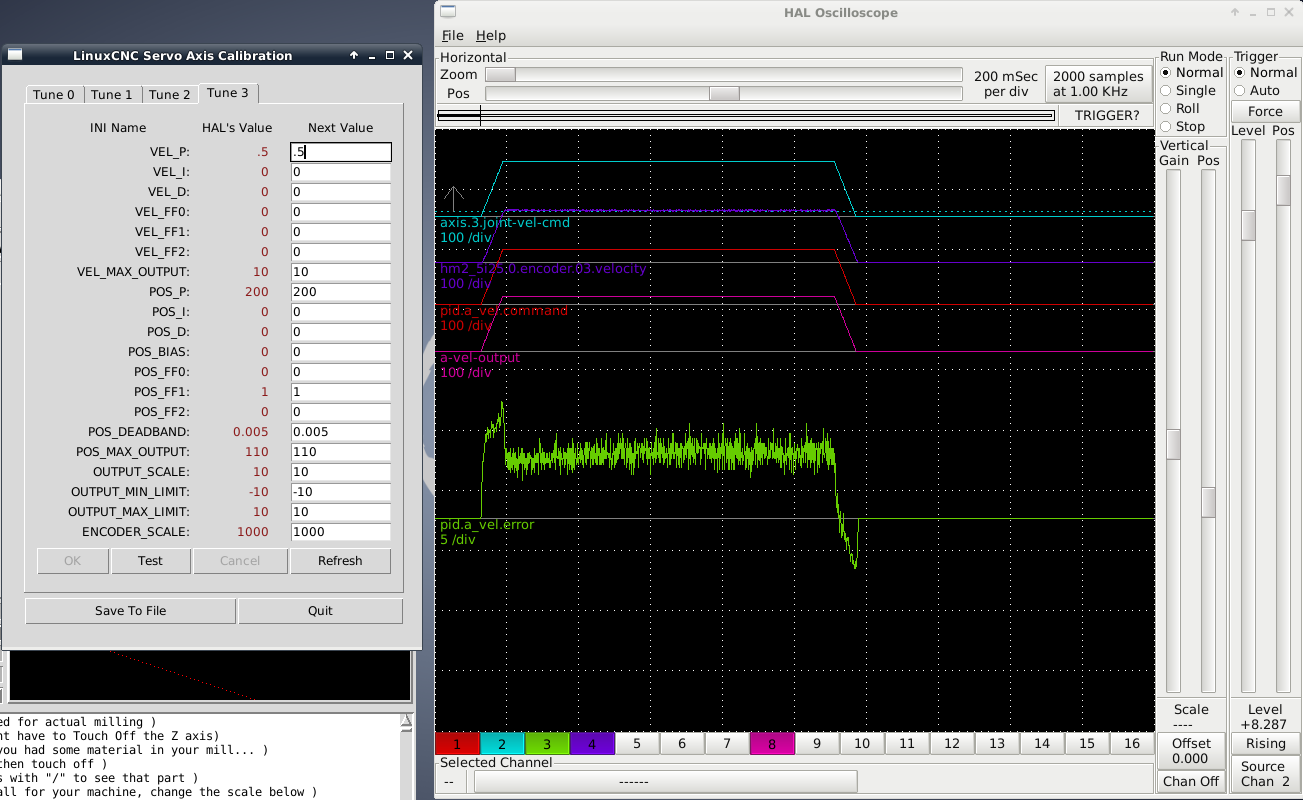
Task: Click the VEL_I next value field
Action: point(340,172)
